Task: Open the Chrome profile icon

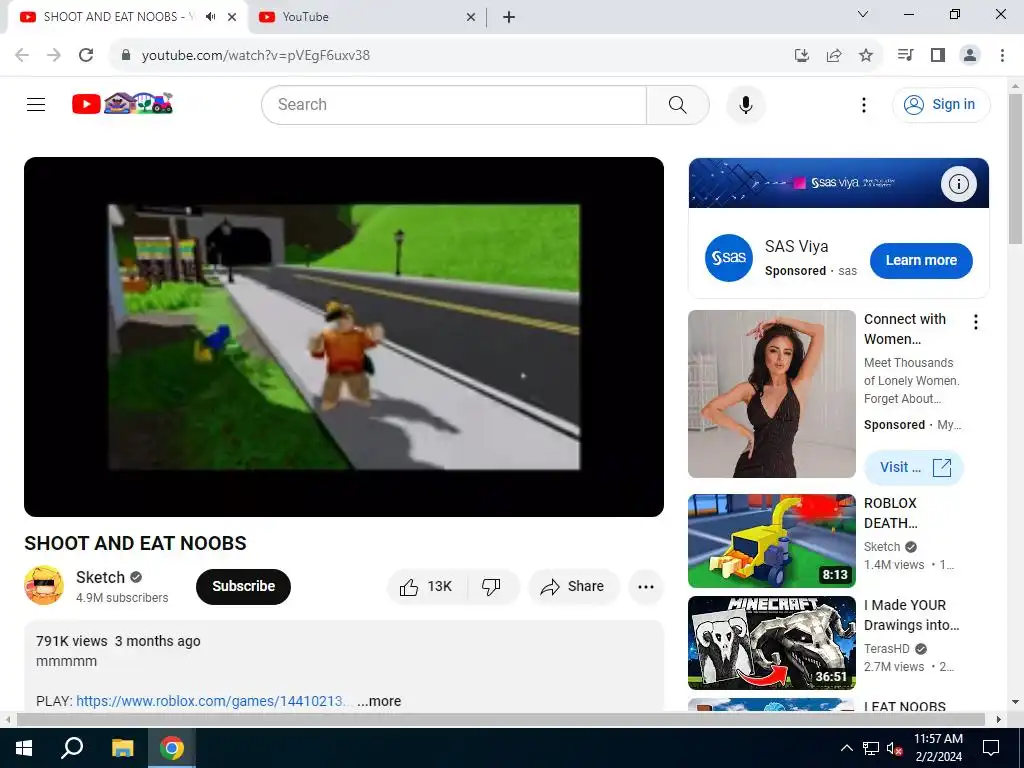Action: pos(970,55)
